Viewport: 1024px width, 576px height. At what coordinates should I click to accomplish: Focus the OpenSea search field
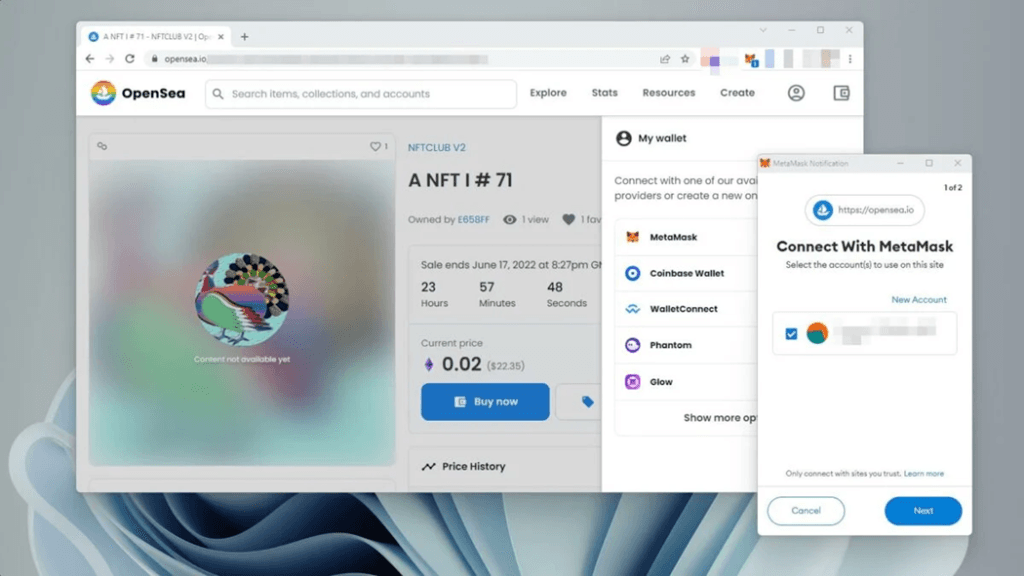360,93
